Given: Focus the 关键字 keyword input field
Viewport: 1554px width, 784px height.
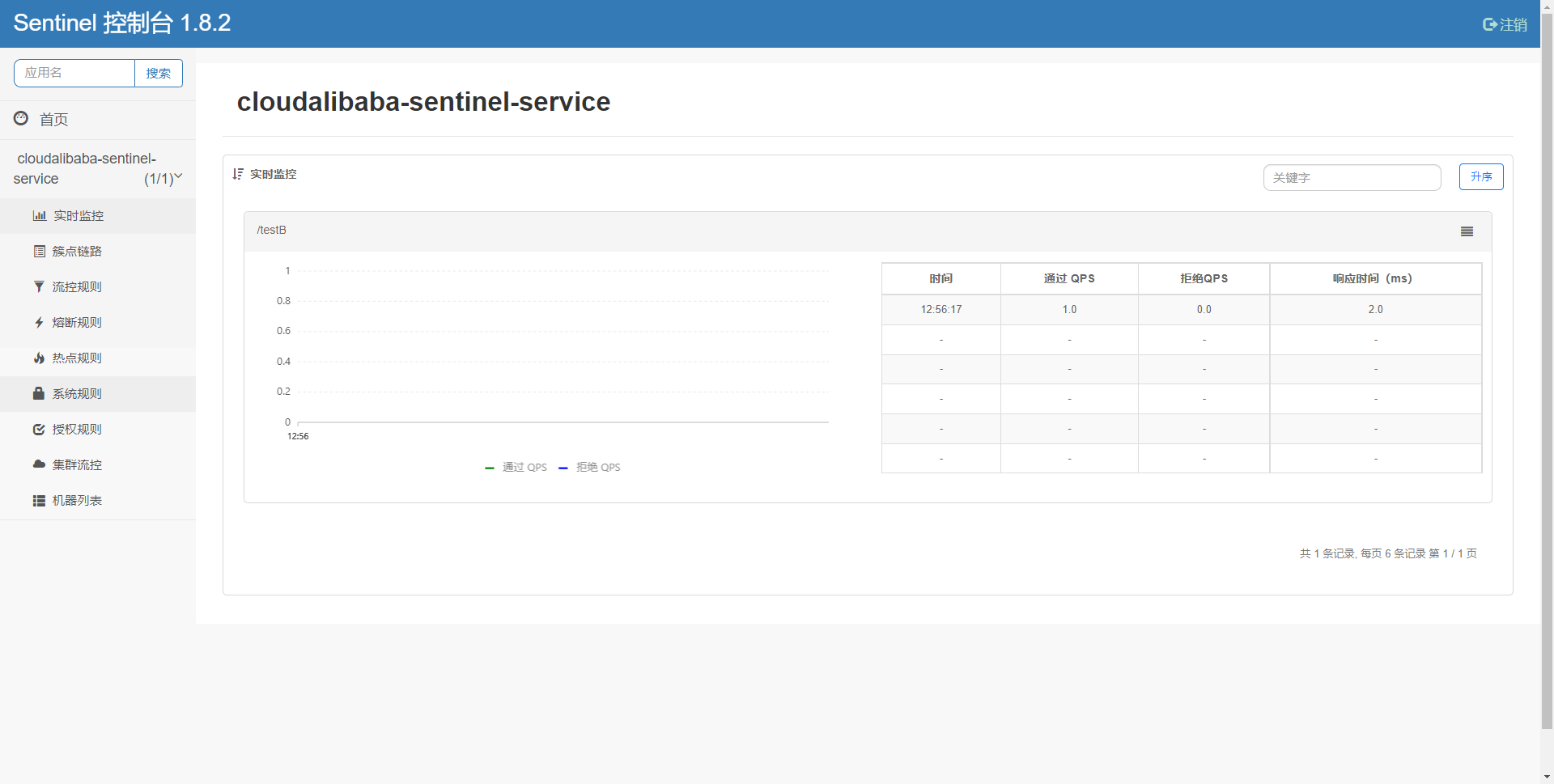Looking at the screenshot, I should tap(1352, 177).
